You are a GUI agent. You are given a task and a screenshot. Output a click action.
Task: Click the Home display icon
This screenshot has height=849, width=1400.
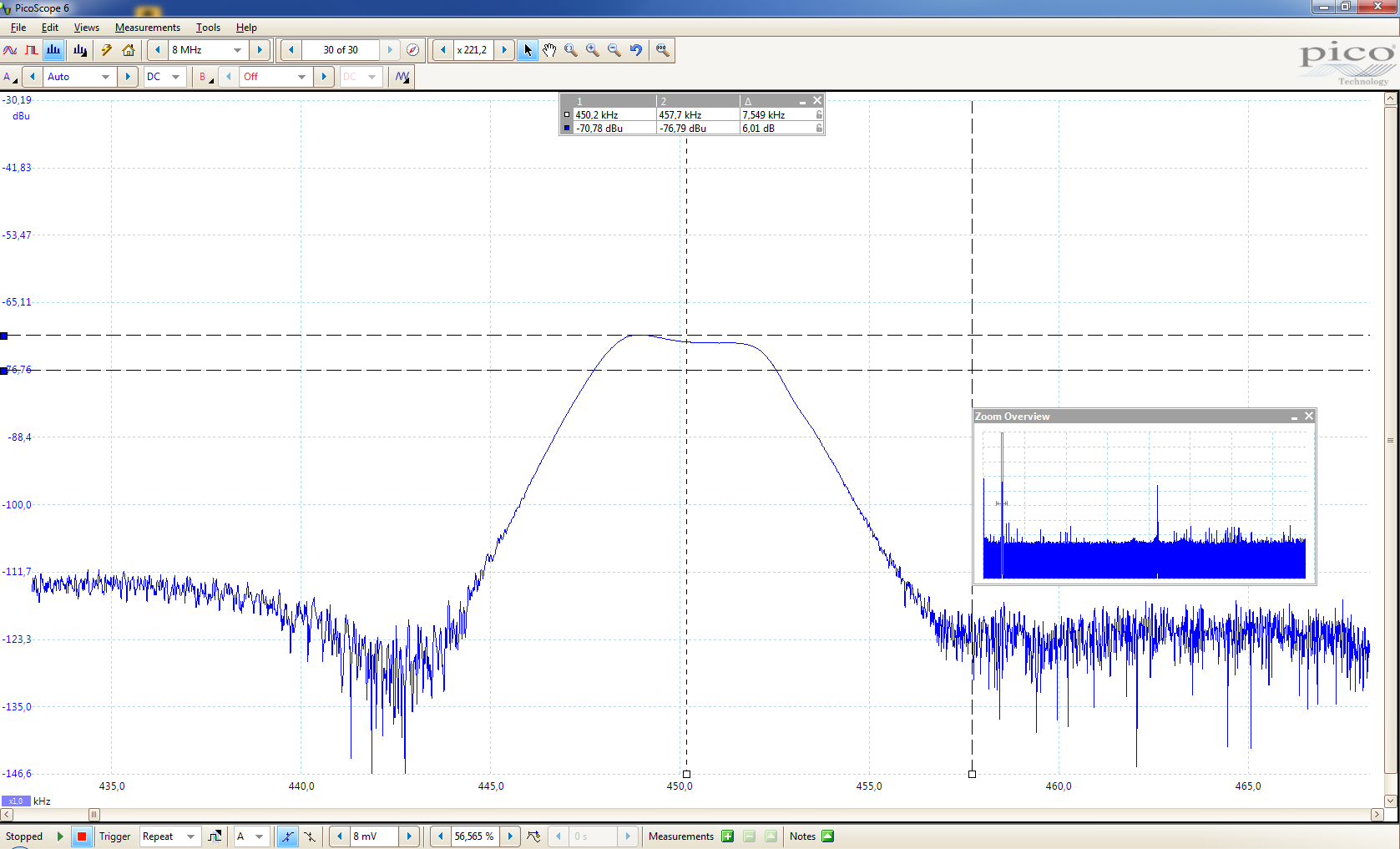[x=129, y=50]
